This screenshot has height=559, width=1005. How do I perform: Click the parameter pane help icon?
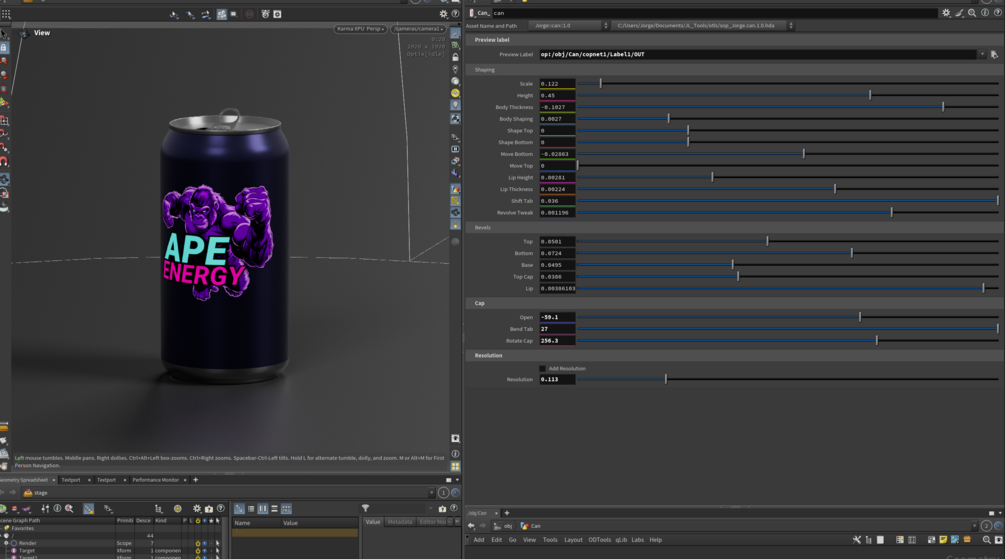998,13
